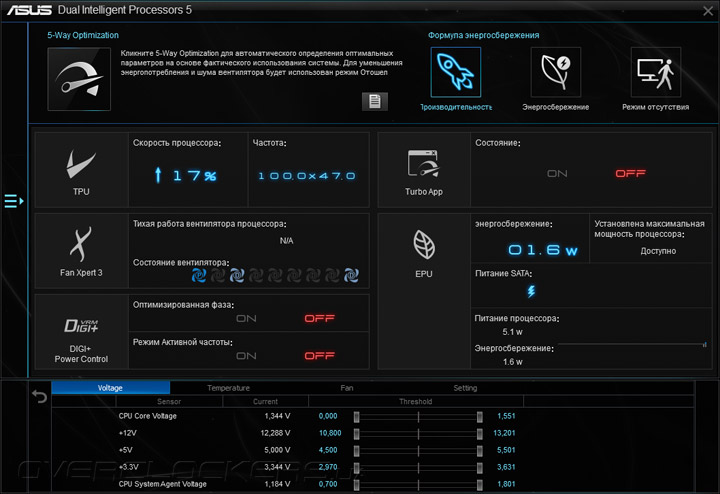The width and height of the screenshot is (720, 494).
Task: Set optimized phase to OFF
Action: [320, 319]
